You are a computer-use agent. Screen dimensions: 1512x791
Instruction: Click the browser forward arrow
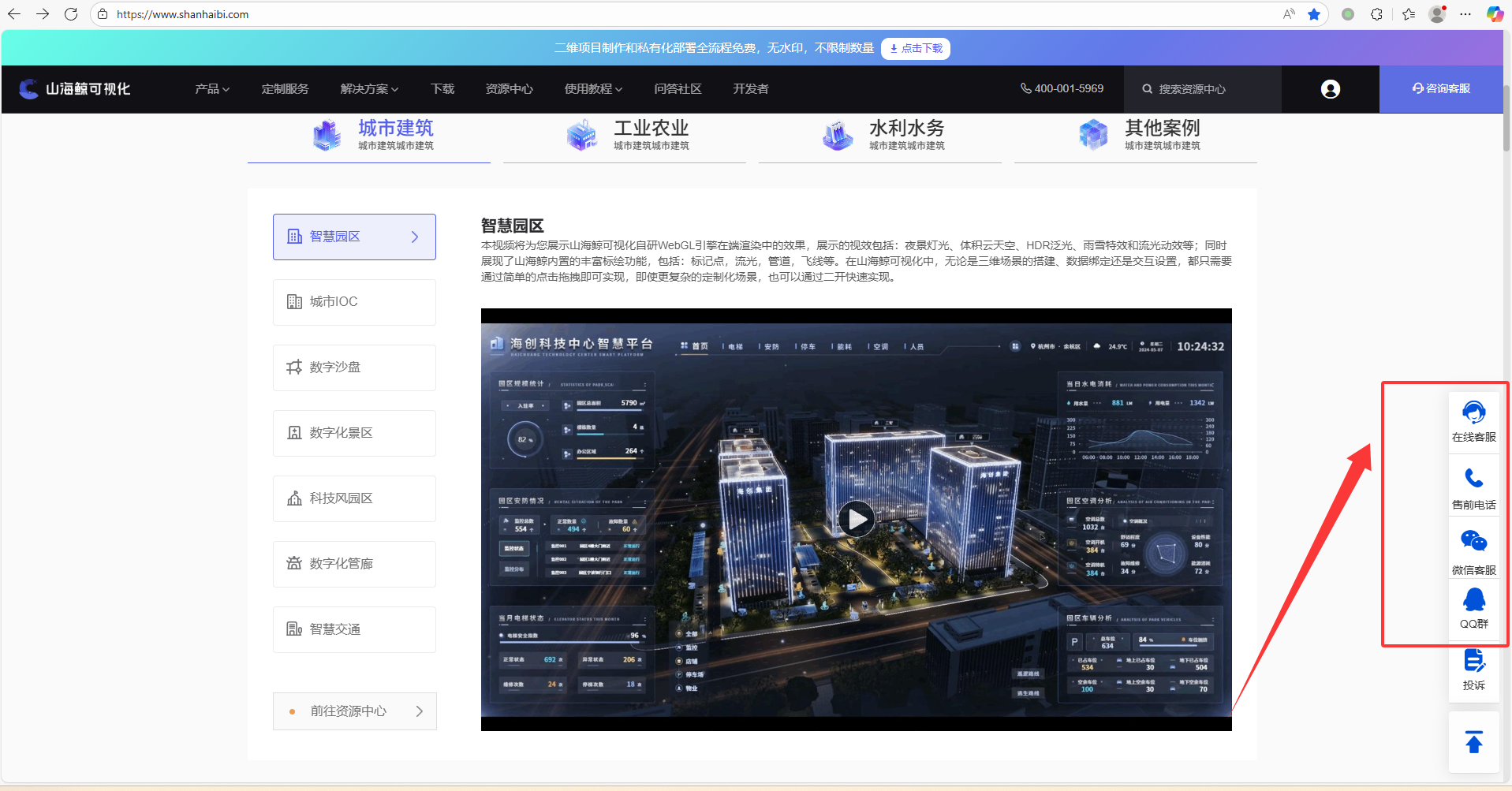[x=43, y=14]
